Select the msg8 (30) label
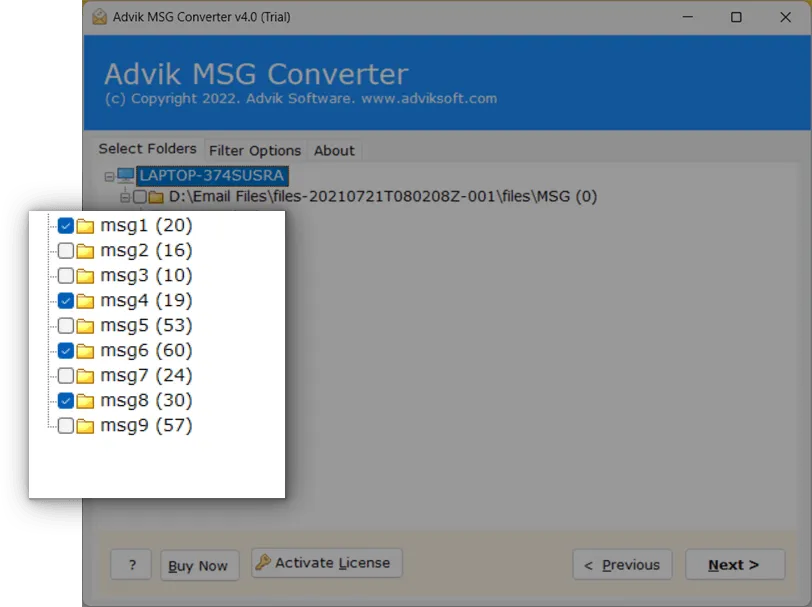The image size is (812, 607). point(146,400)
